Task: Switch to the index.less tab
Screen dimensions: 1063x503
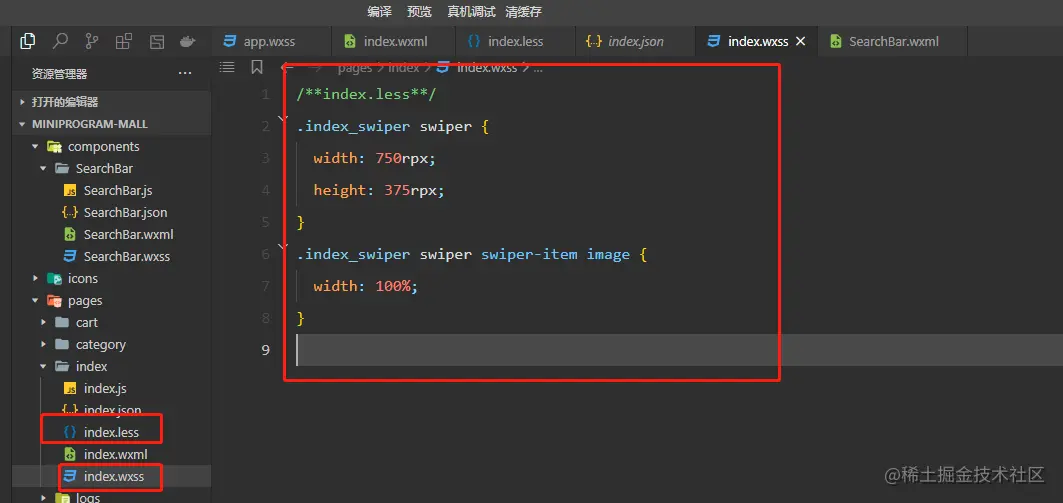Action: 515,41
